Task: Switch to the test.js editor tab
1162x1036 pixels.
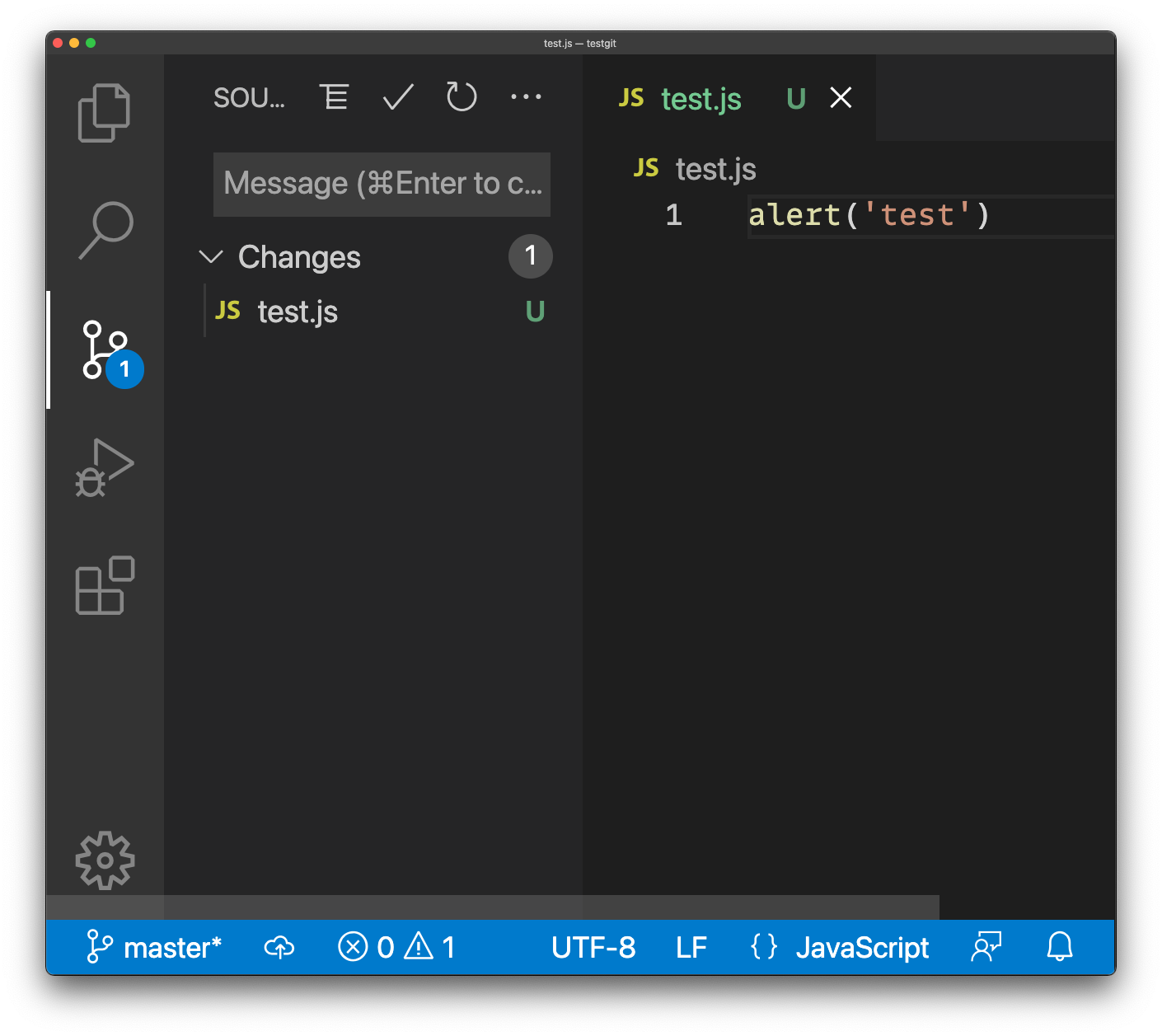Action: coord(700,99)
